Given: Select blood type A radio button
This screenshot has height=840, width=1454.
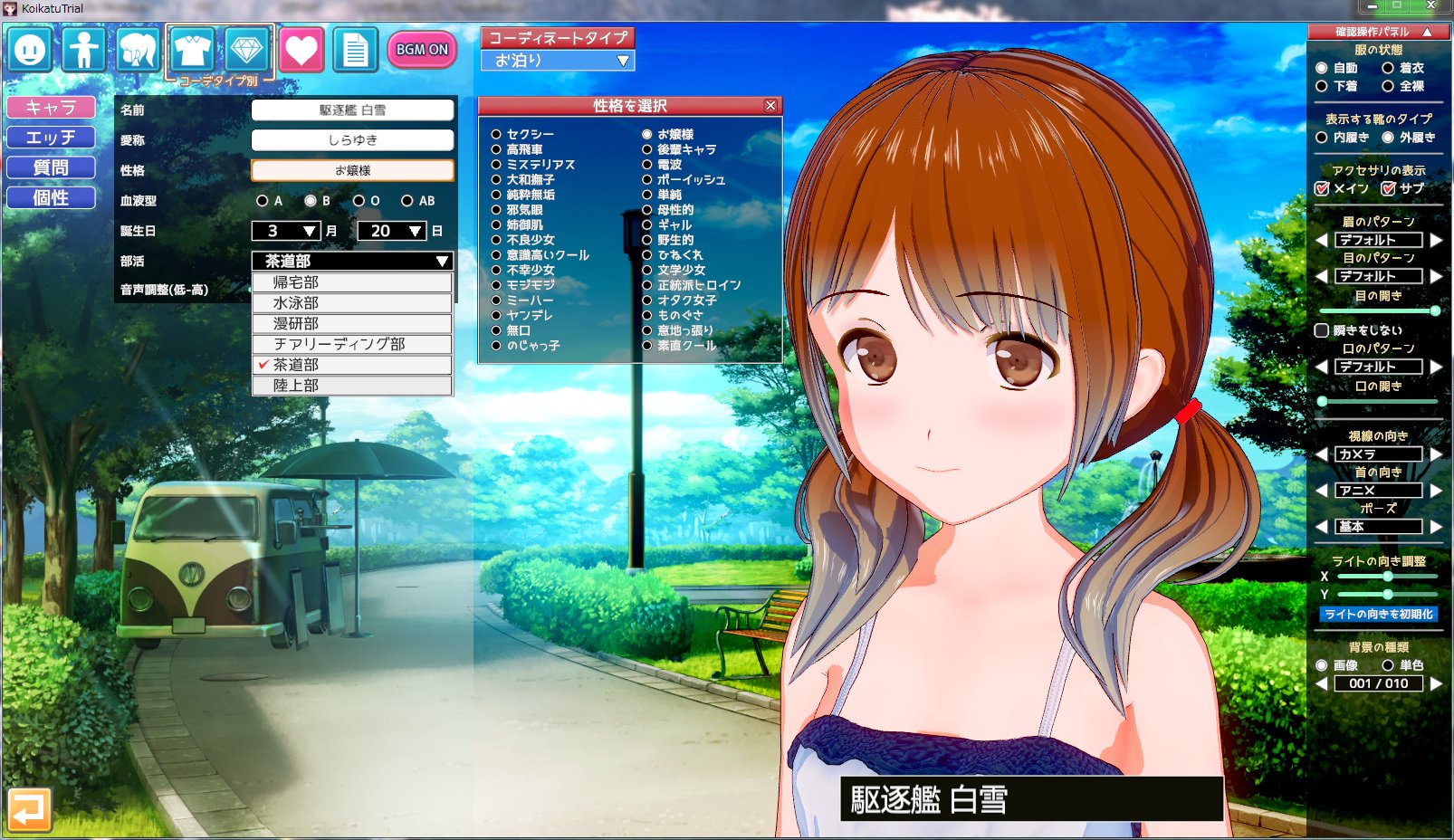Looking at the screenshot, I should 262,200.
